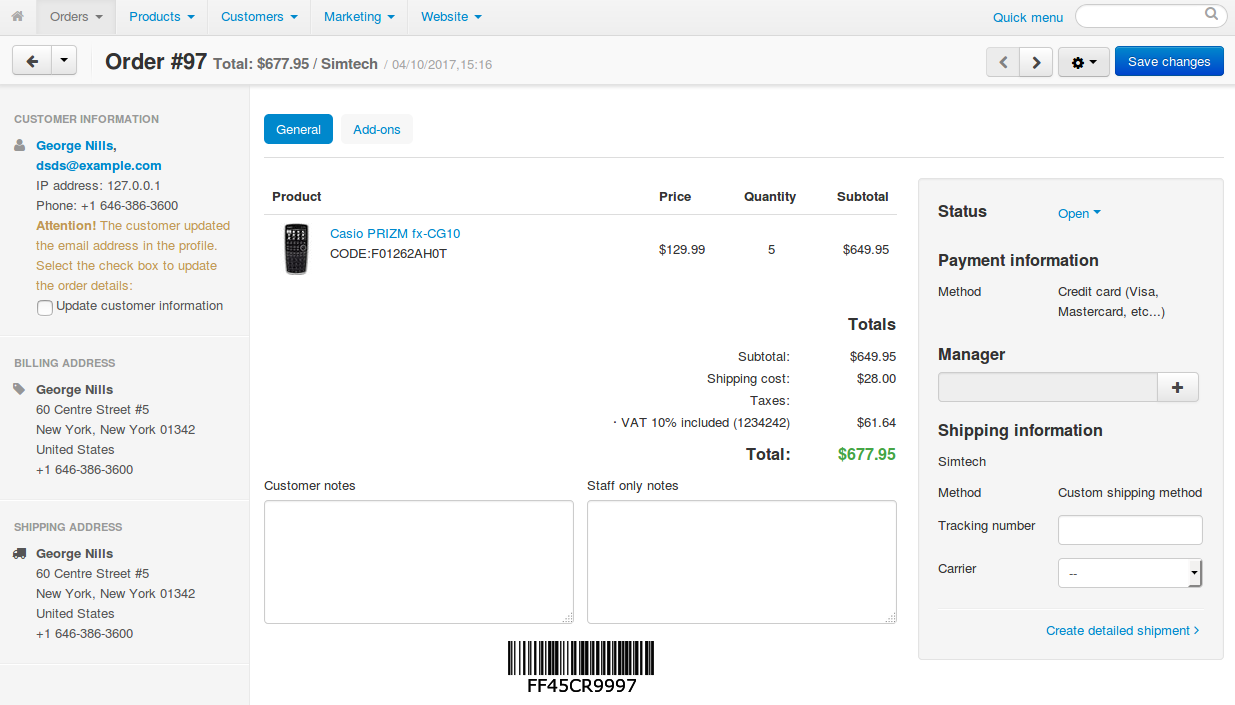The height and width of the screenshot is (705, 1235).
Task: Click the IP address 127.0.0.1 text
Action: 99,186
